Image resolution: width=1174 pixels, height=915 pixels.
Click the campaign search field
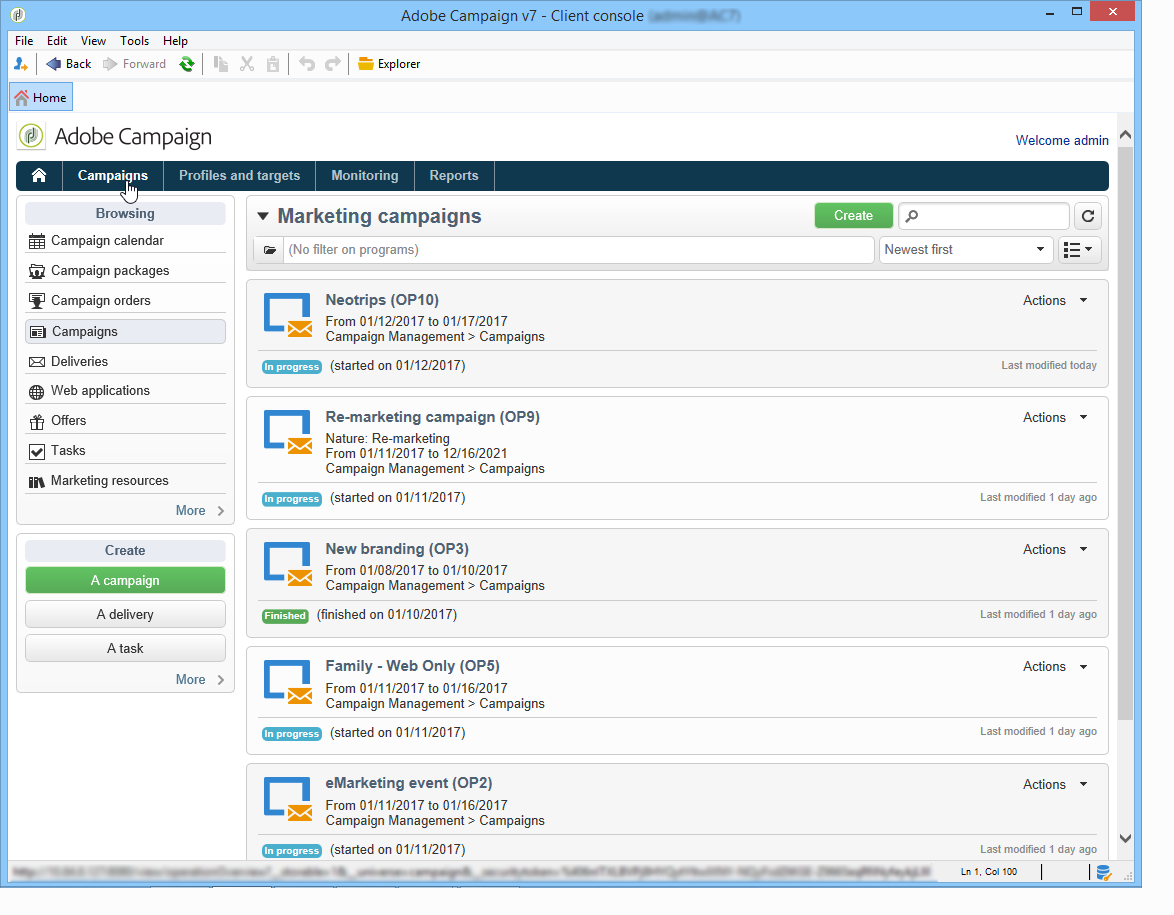pyautogui.click(x=983, y=216)
